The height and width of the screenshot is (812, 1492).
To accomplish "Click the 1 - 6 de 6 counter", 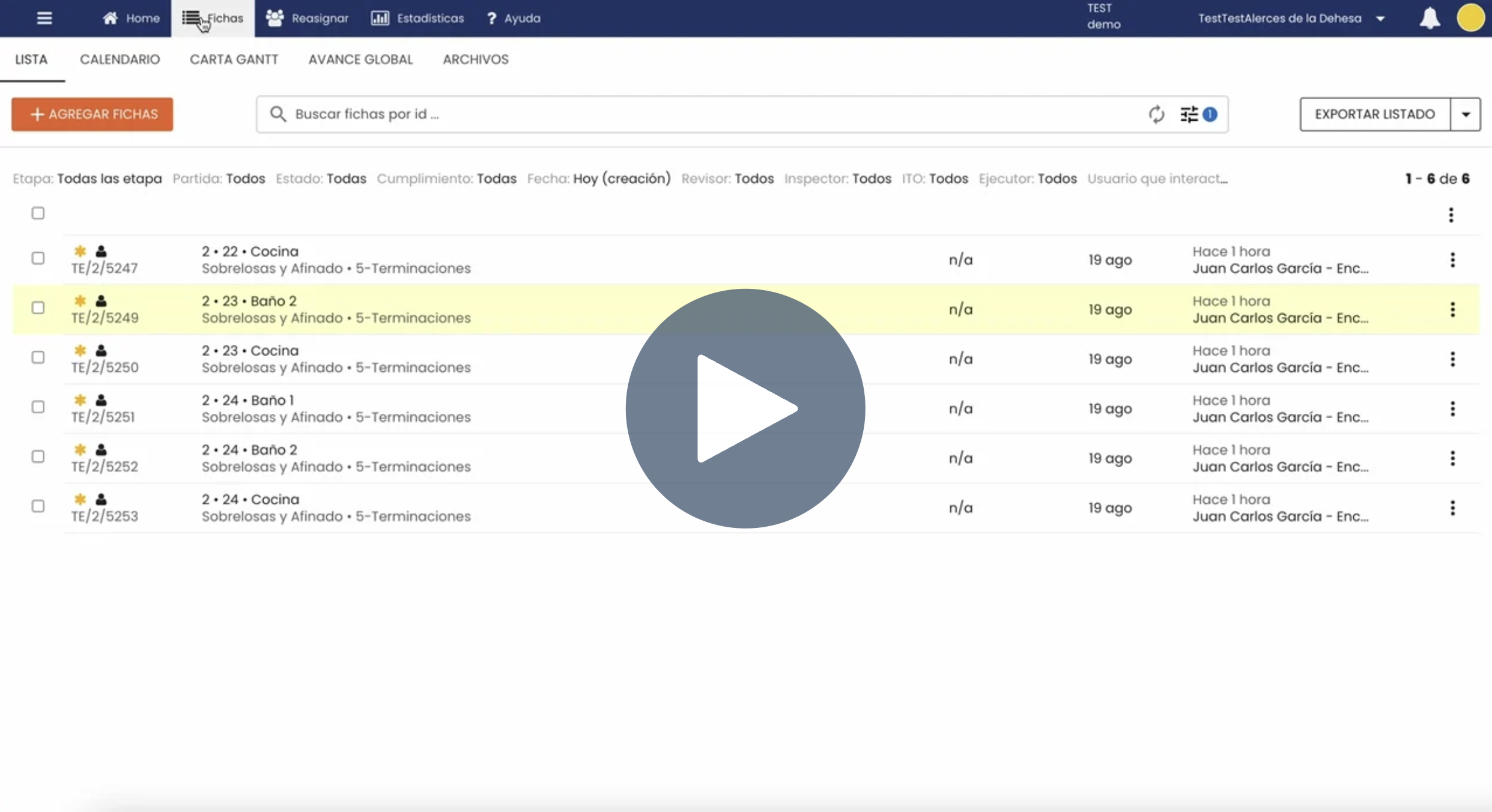I will click(1437, 178).
